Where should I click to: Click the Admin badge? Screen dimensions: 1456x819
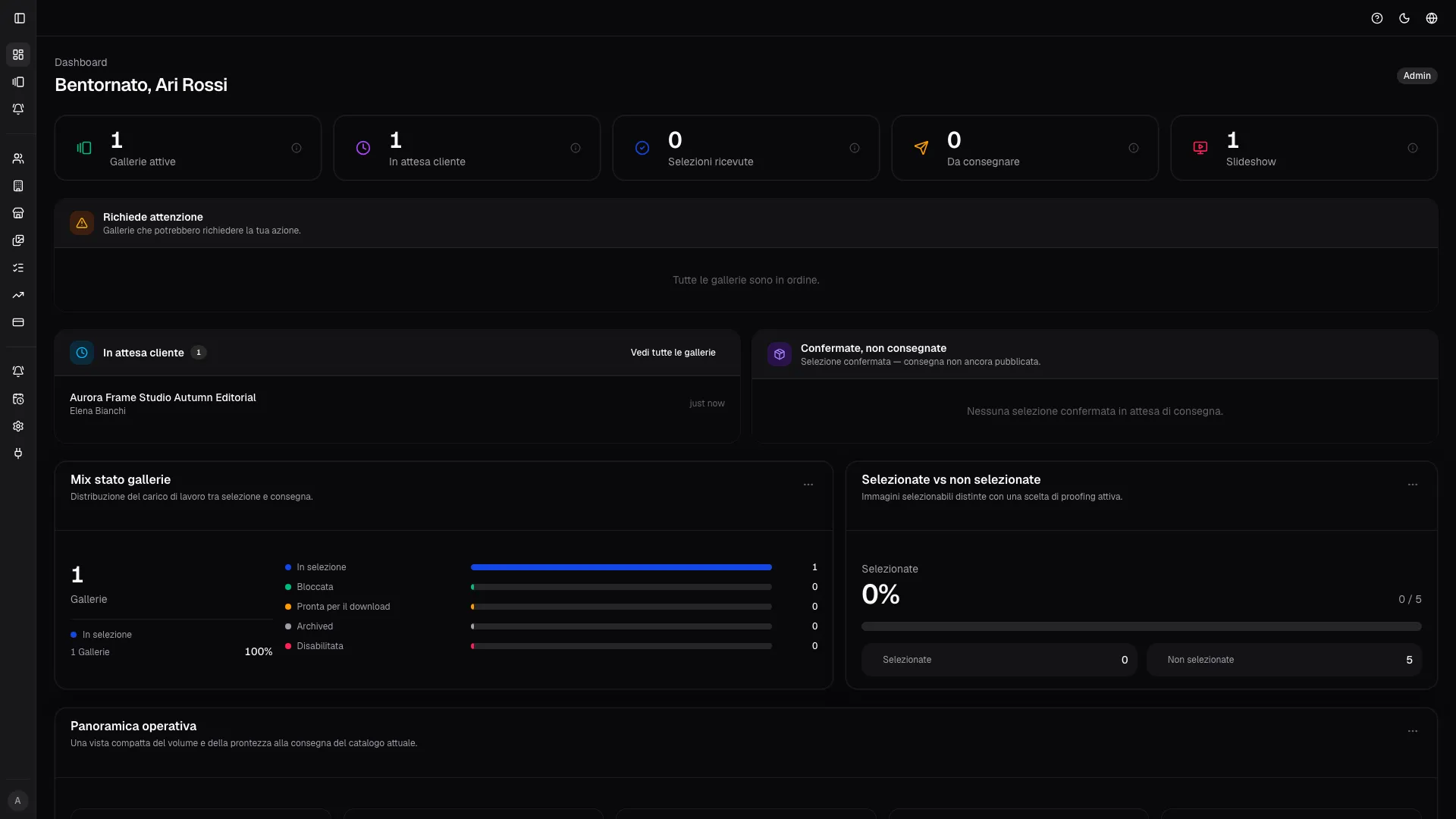tap(1417, 76)
